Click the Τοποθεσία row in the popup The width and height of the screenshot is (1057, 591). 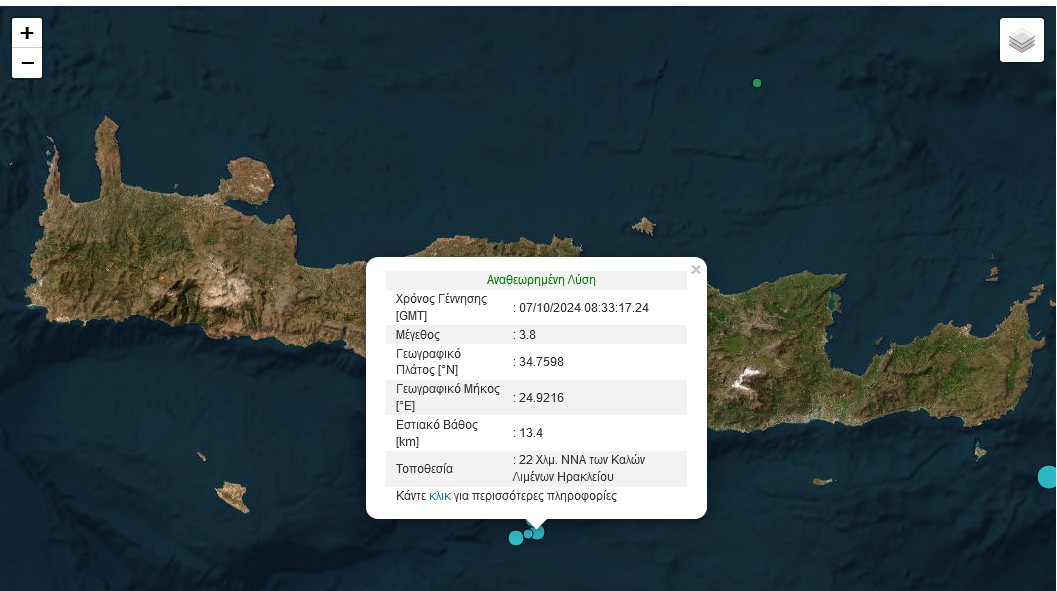tap(541, 469)
